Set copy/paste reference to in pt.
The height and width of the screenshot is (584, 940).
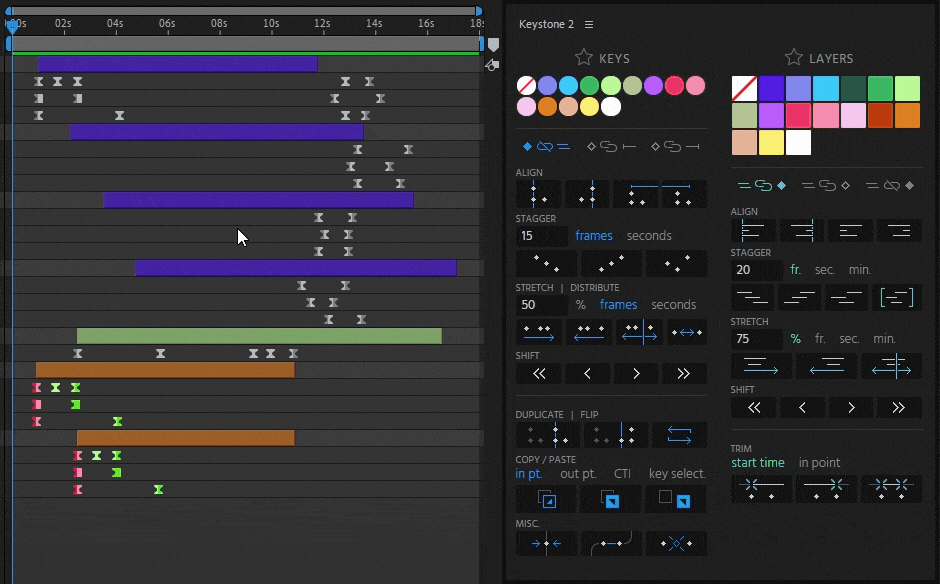pos(529,474)
